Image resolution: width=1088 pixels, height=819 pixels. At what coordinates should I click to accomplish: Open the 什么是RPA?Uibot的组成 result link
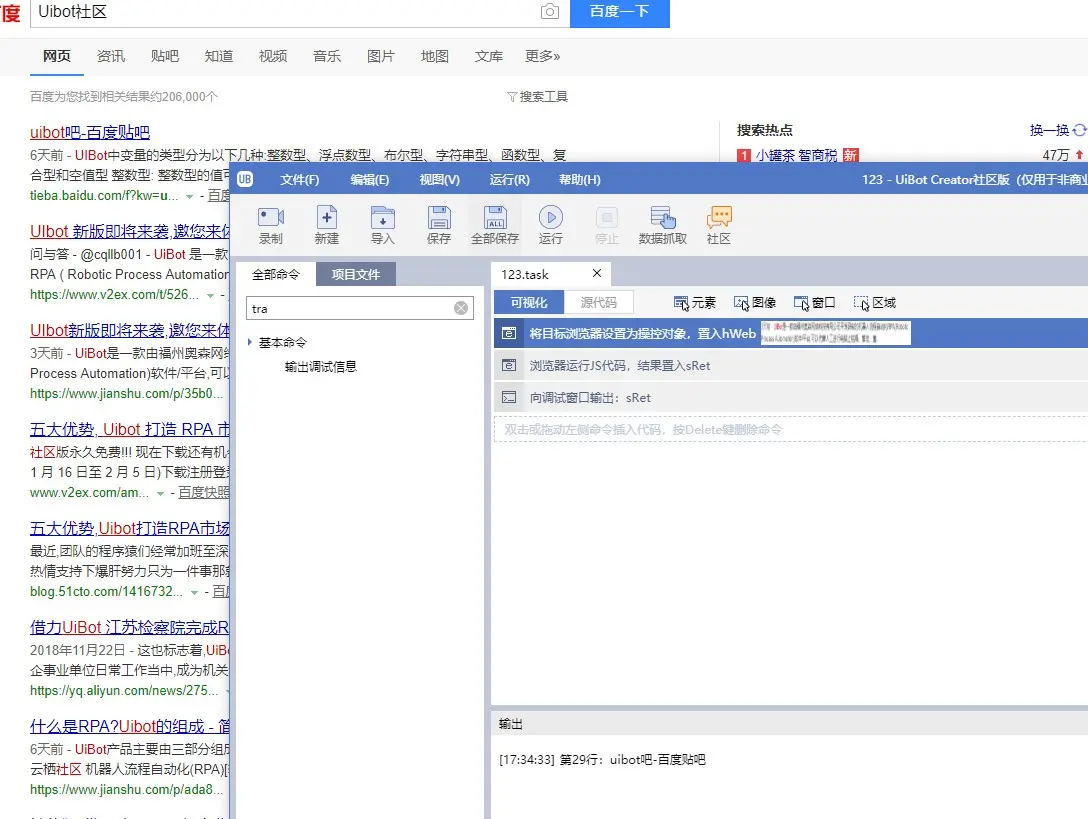130,726
